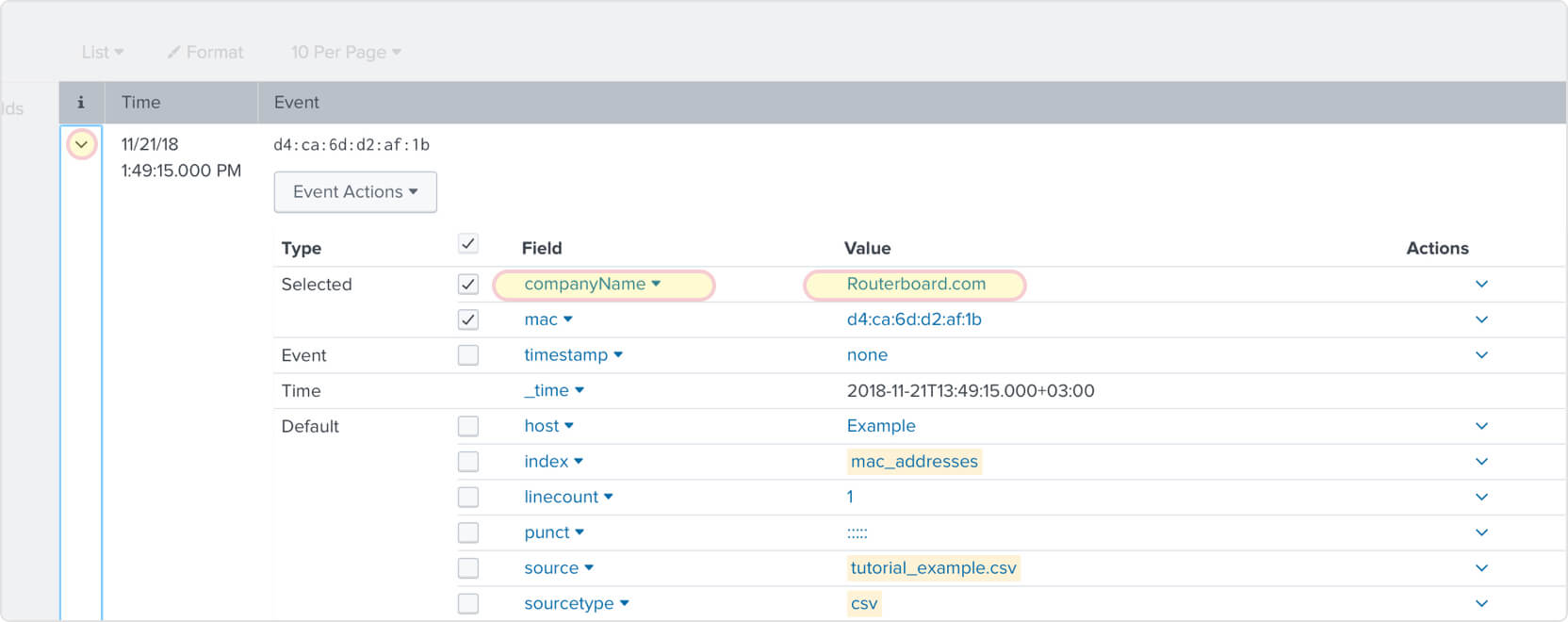Open actions chevron for the index row
This screenshot has height=622, width=1568.
(x=1481, y=462)
